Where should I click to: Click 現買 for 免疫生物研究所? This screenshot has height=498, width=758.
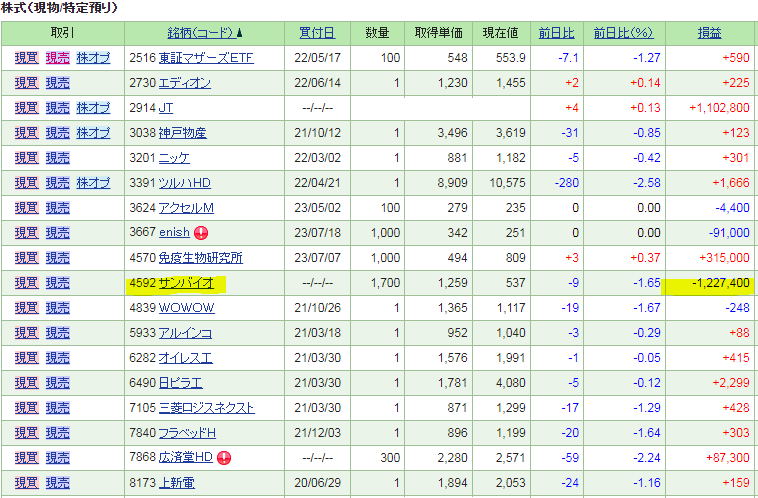[x=27, y=258]
